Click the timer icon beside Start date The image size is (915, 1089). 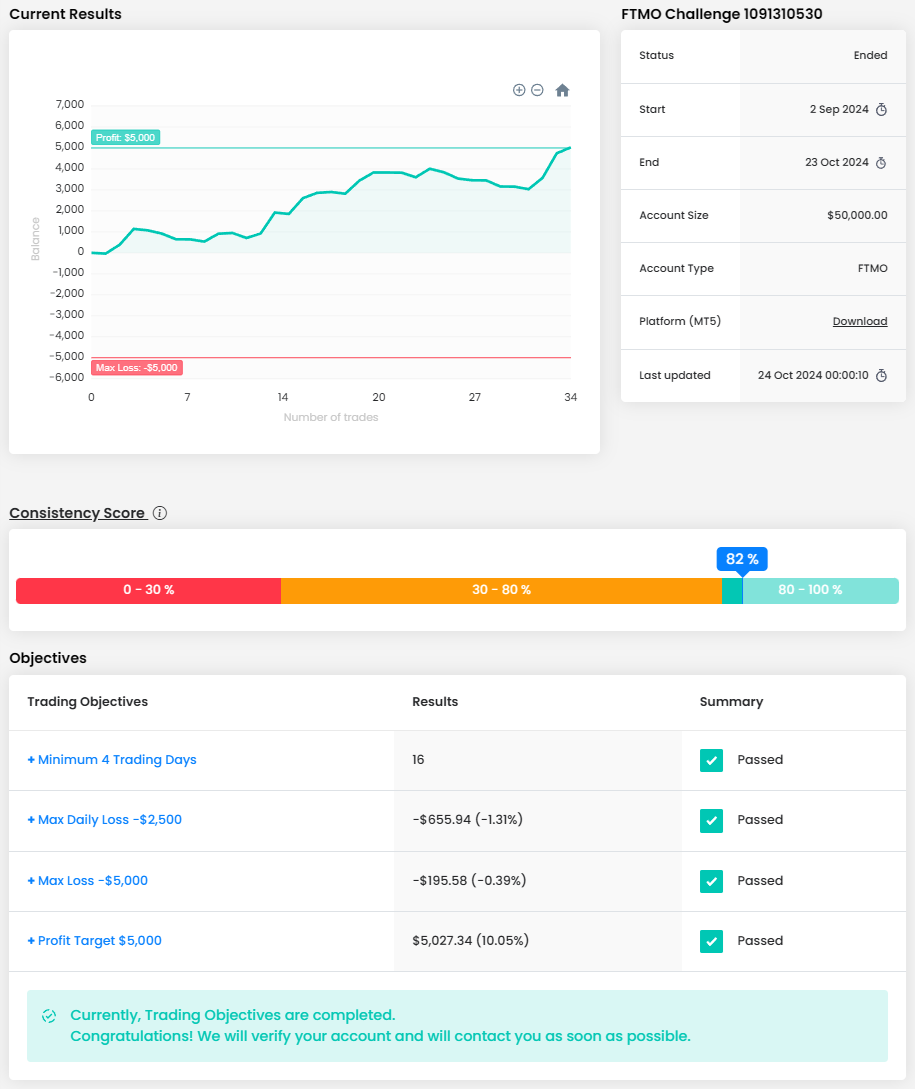click(881, 110)
